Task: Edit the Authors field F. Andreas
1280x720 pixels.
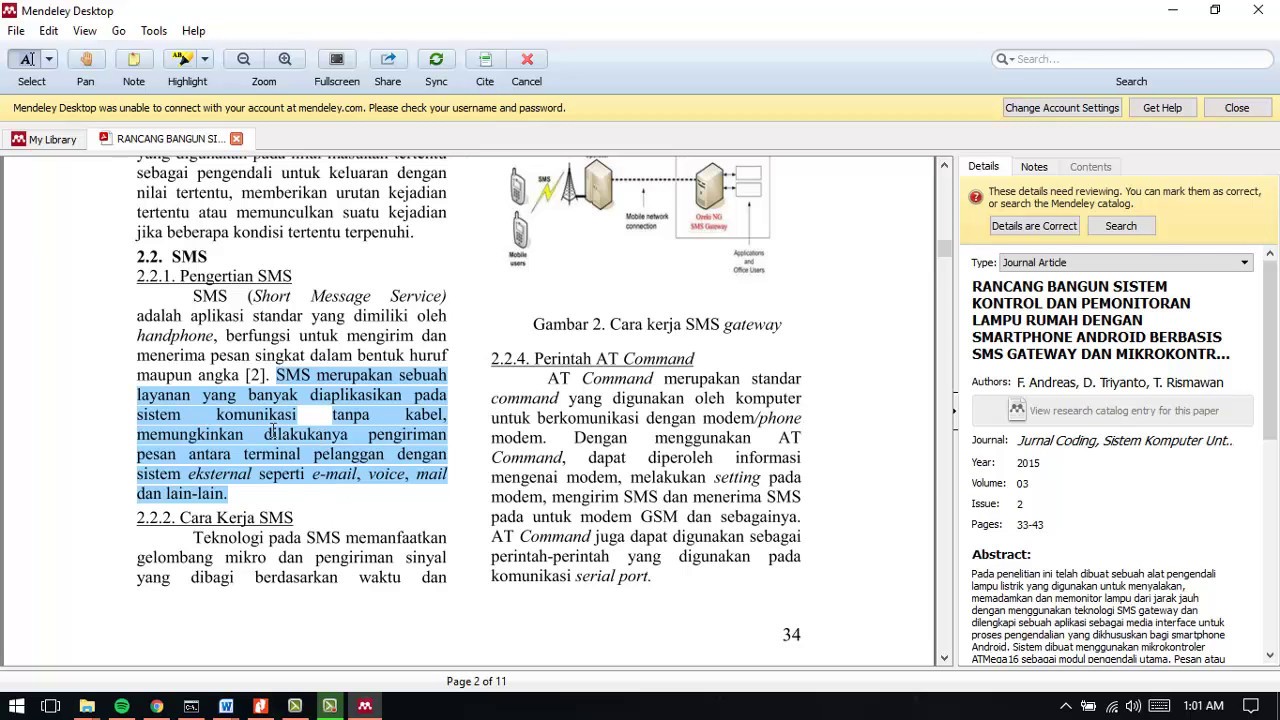Action: point(1120,383)
